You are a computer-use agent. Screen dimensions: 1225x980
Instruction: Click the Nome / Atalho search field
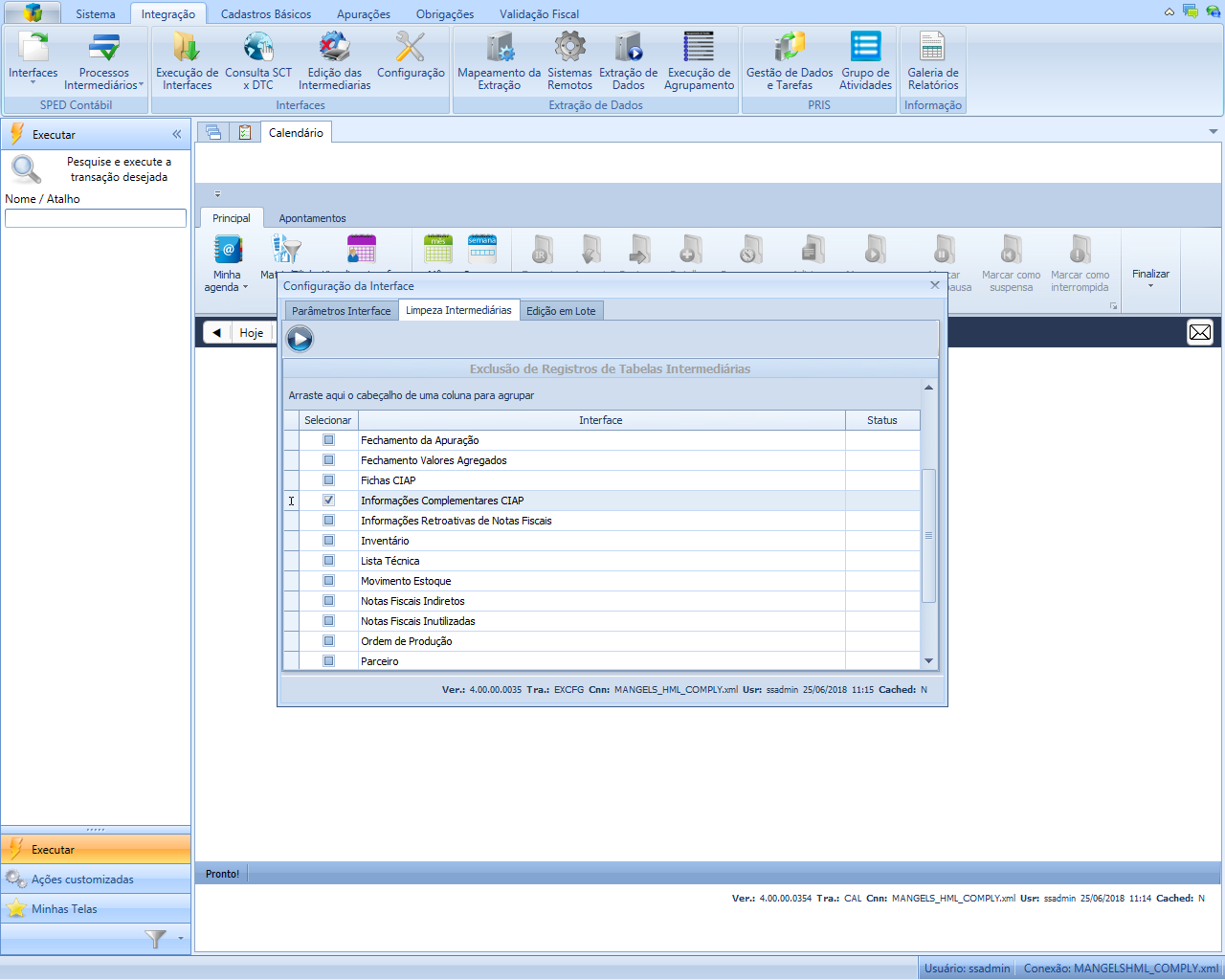[96, 218]
